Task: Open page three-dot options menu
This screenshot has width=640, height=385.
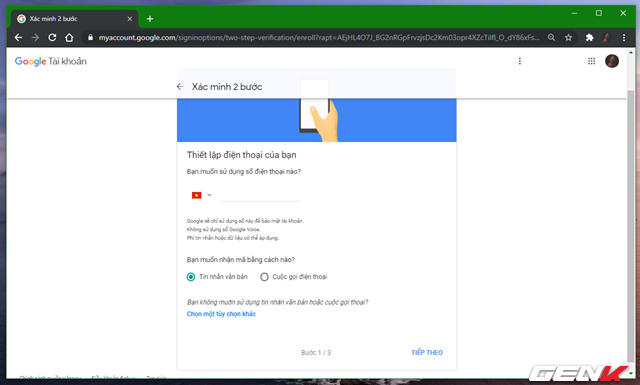Action: tap(520, 61)
